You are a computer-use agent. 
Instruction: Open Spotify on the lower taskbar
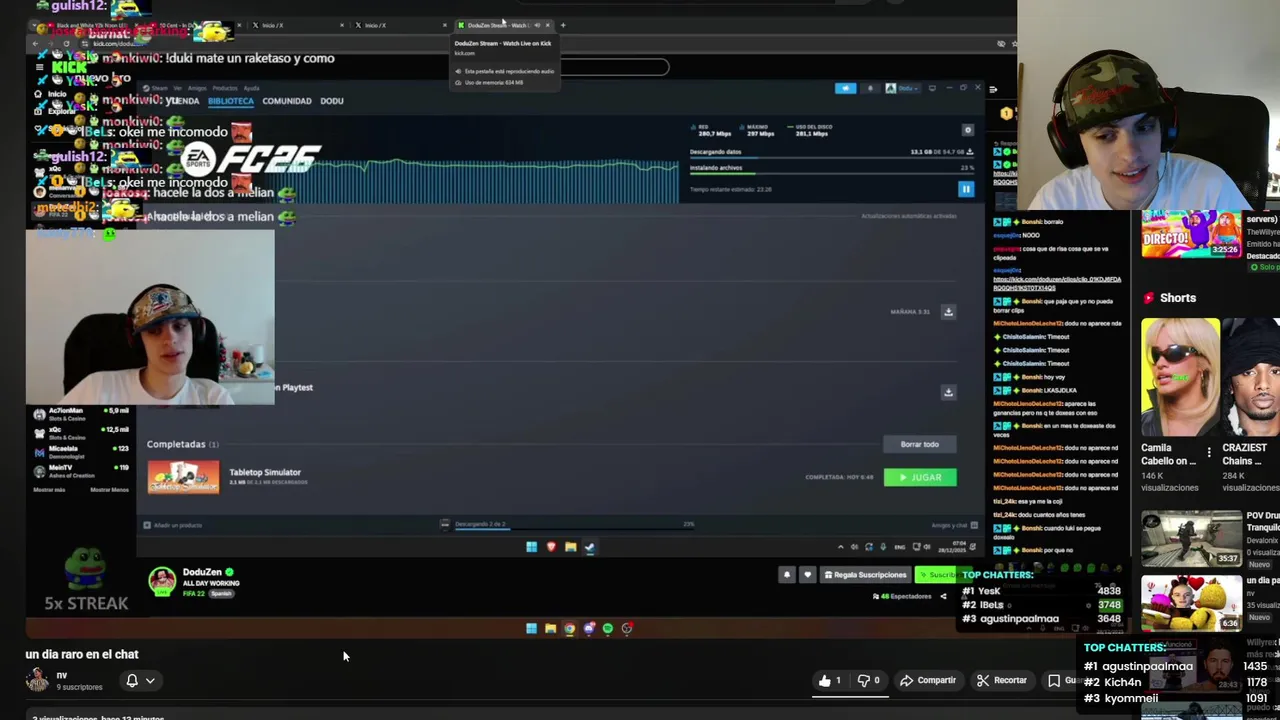coord(607,628)
